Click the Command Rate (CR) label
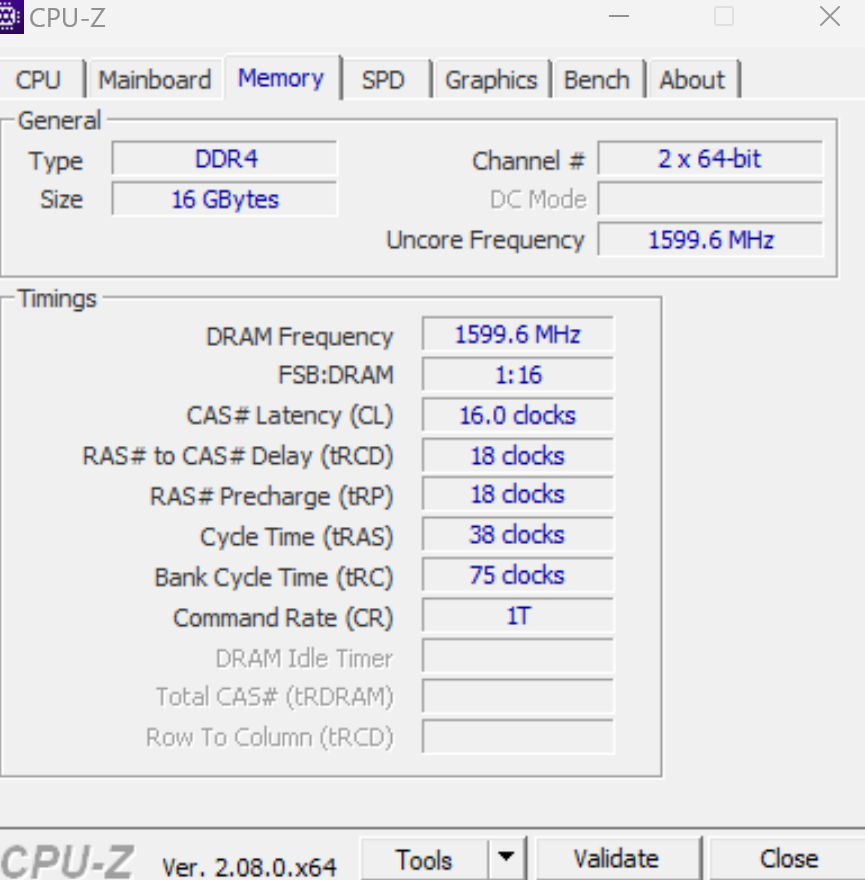Viewport: 865px width, 880px height. coord(283,618)
